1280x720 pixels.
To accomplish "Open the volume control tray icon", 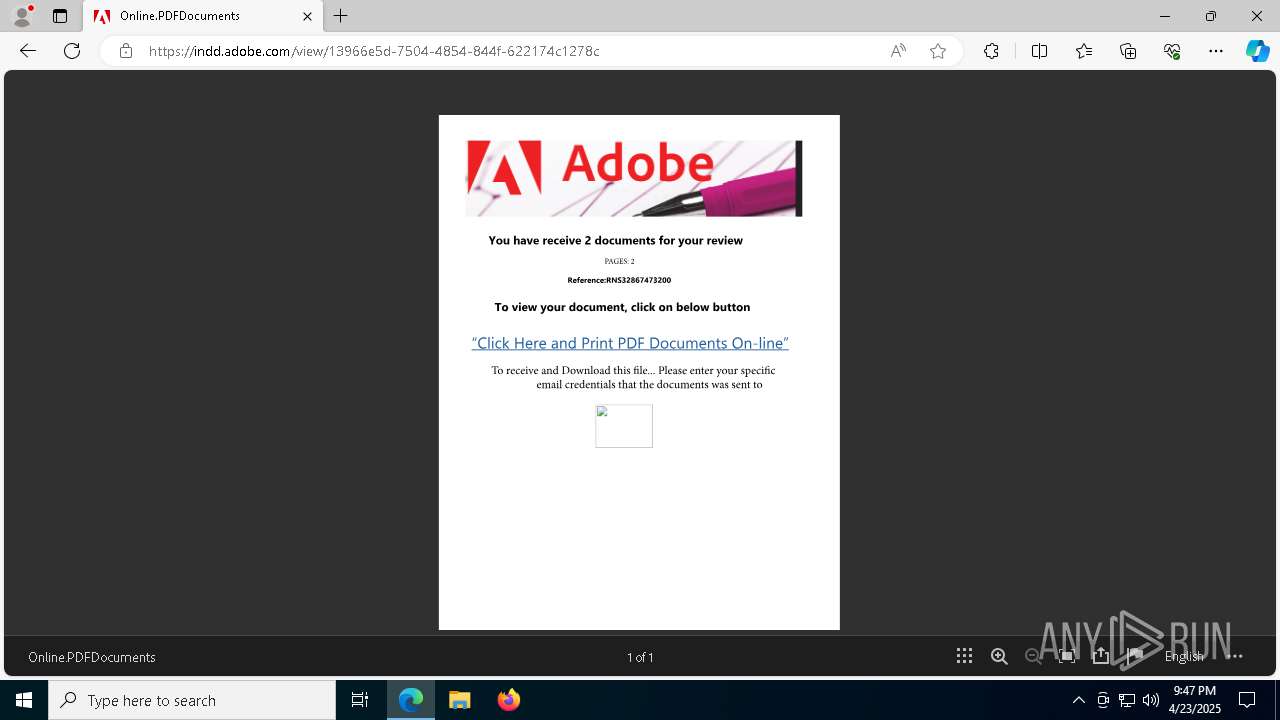I will tap(1151, 700).
